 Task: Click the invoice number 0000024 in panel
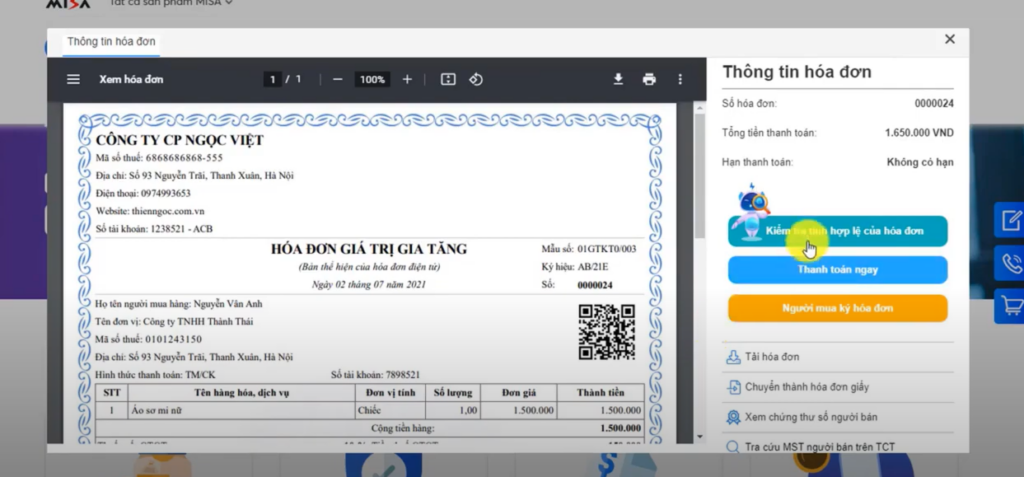pyautogui.click(x=935, y=103)
